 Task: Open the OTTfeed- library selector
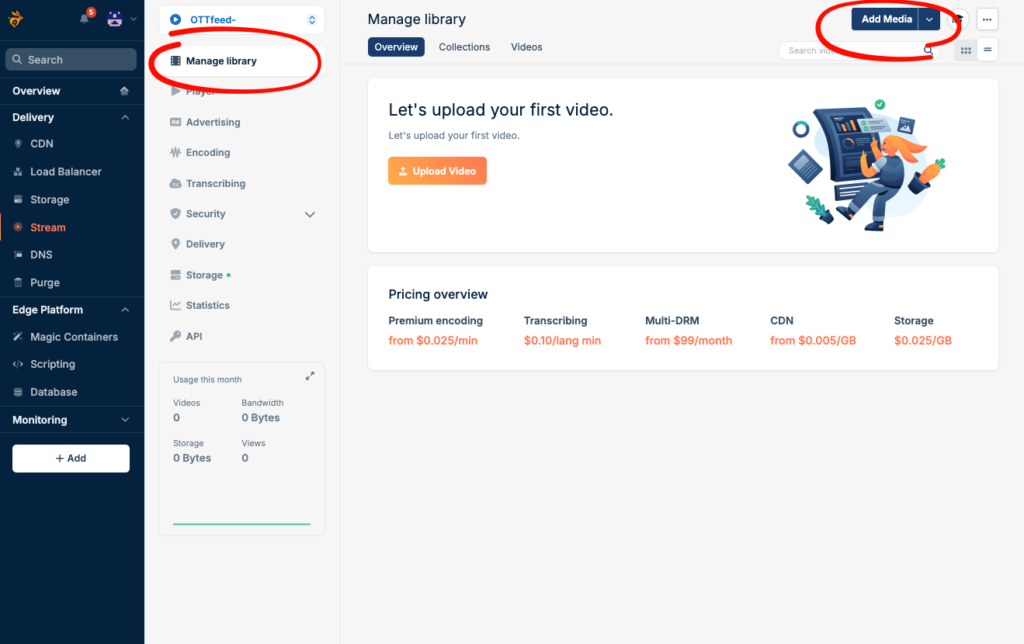242,20
